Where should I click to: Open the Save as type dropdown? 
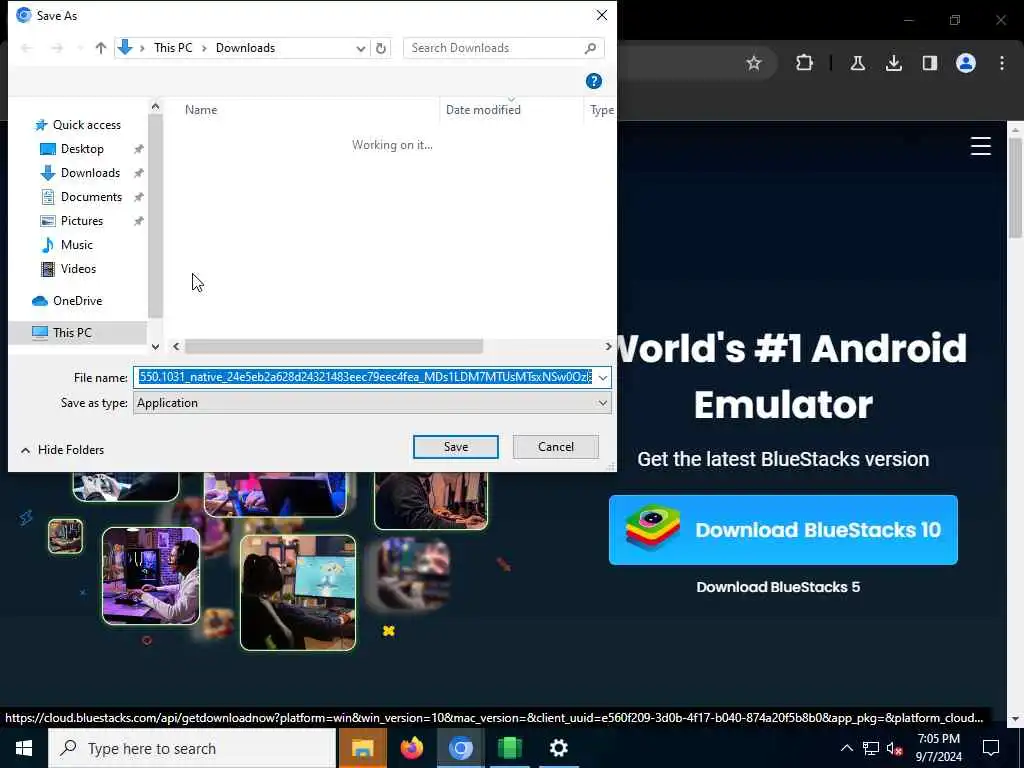(372, 403)
